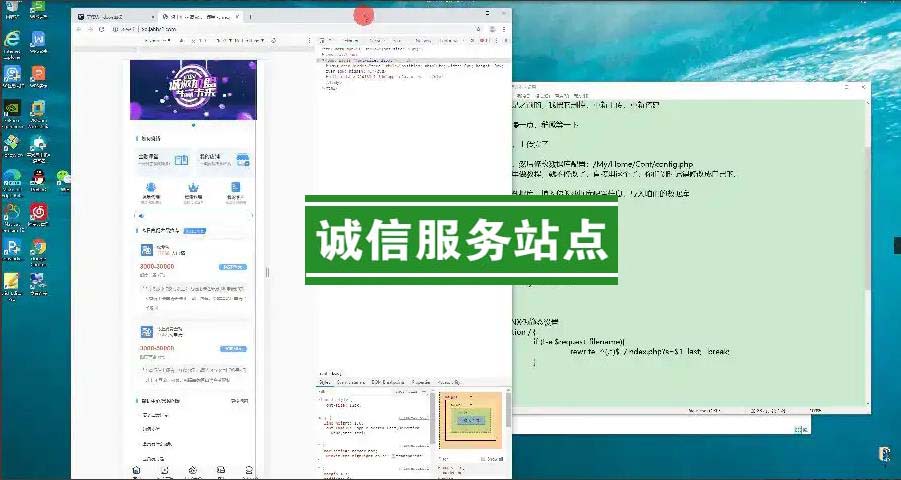Open a new browser tab with the plus button
This screenshot has width=901, height=480.
click(250, 17)
